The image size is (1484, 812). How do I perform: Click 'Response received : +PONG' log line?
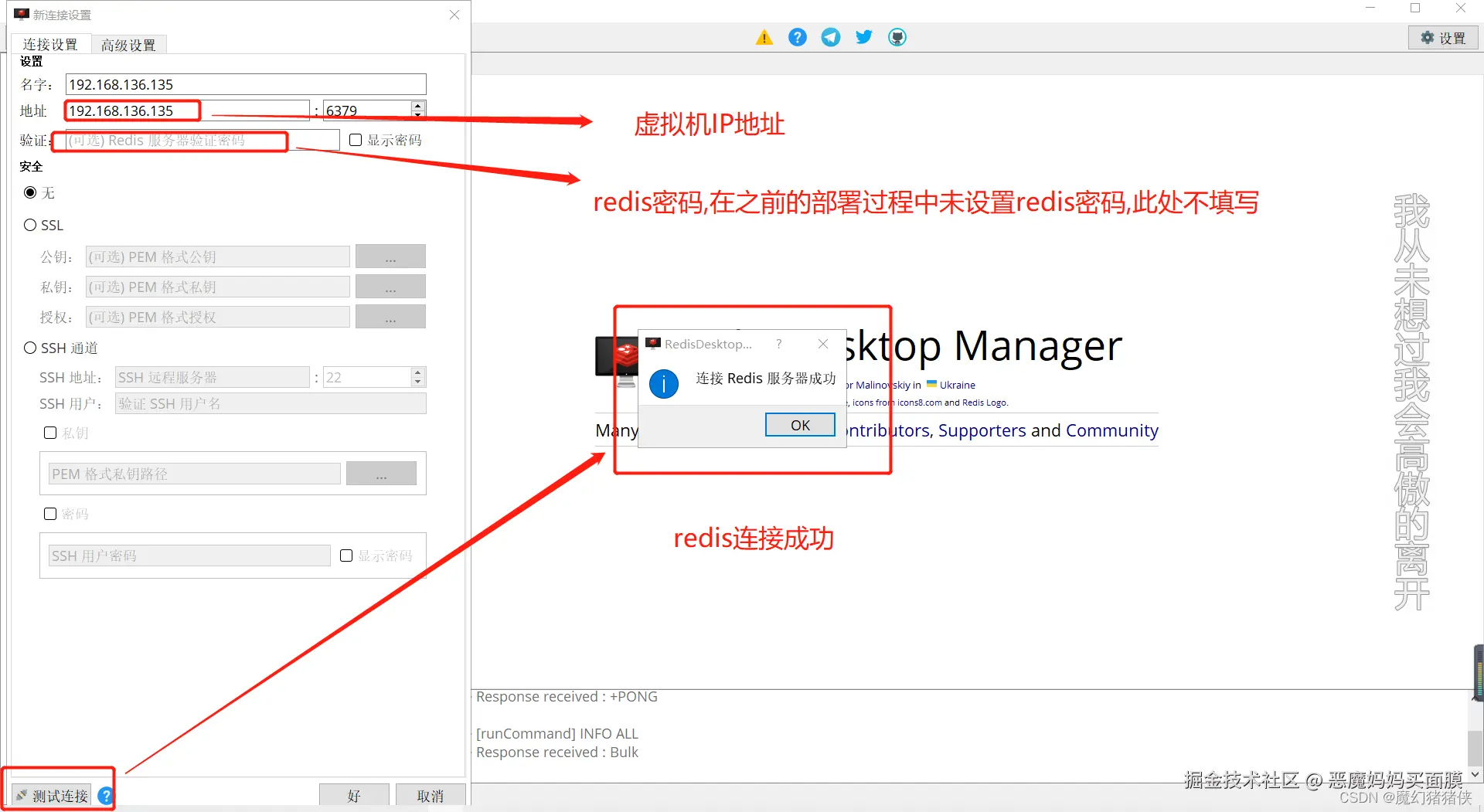[567, 696]
